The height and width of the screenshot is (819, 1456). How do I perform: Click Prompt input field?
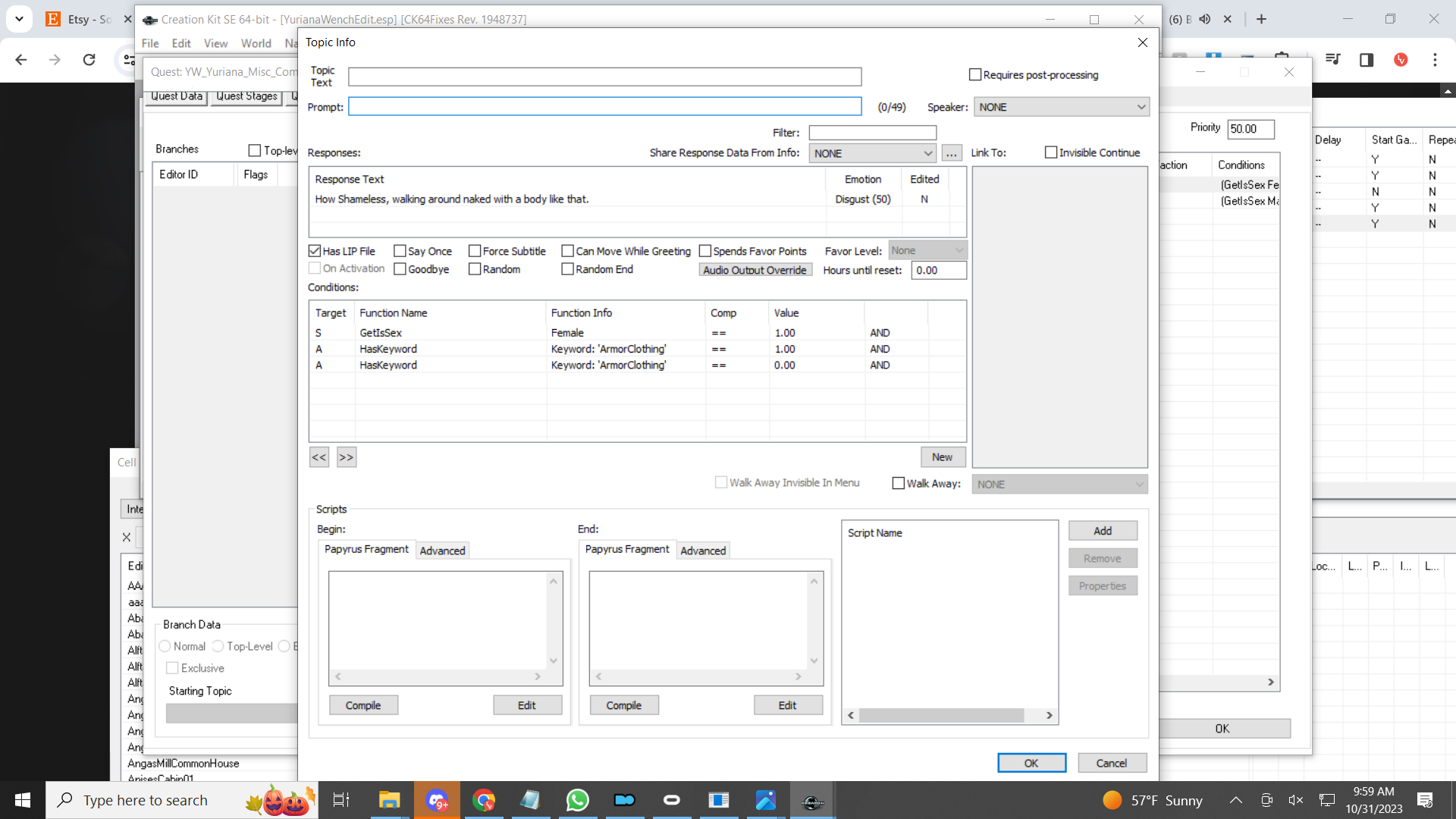coord(605,107)
